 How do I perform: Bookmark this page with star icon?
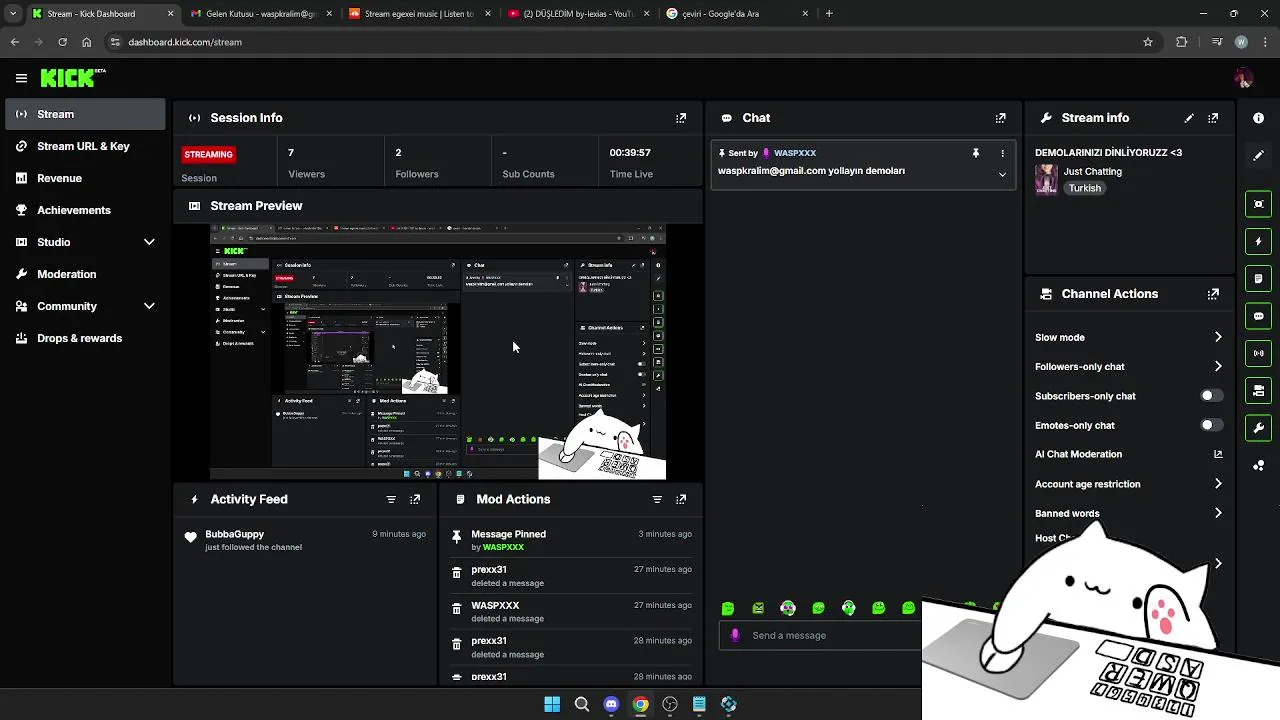click(x=1148, y=42)
